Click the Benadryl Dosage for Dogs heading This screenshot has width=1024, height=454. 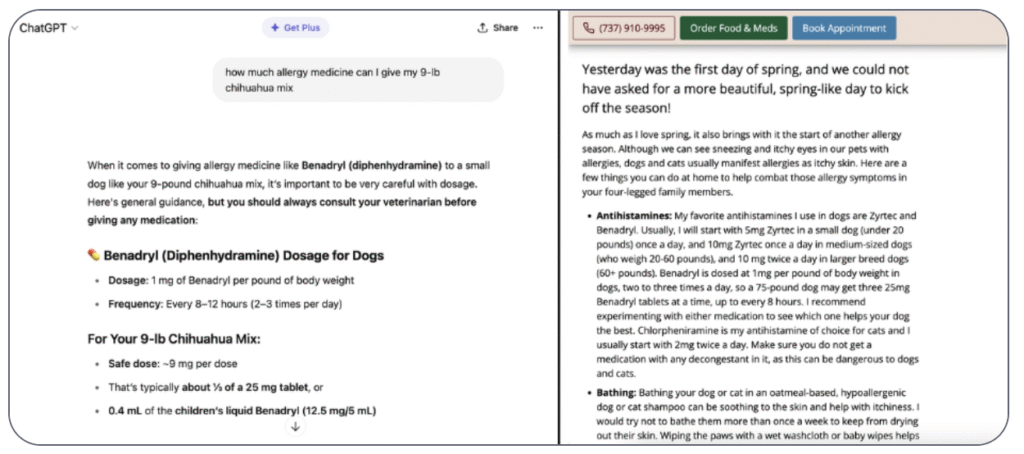pos(243,255)
